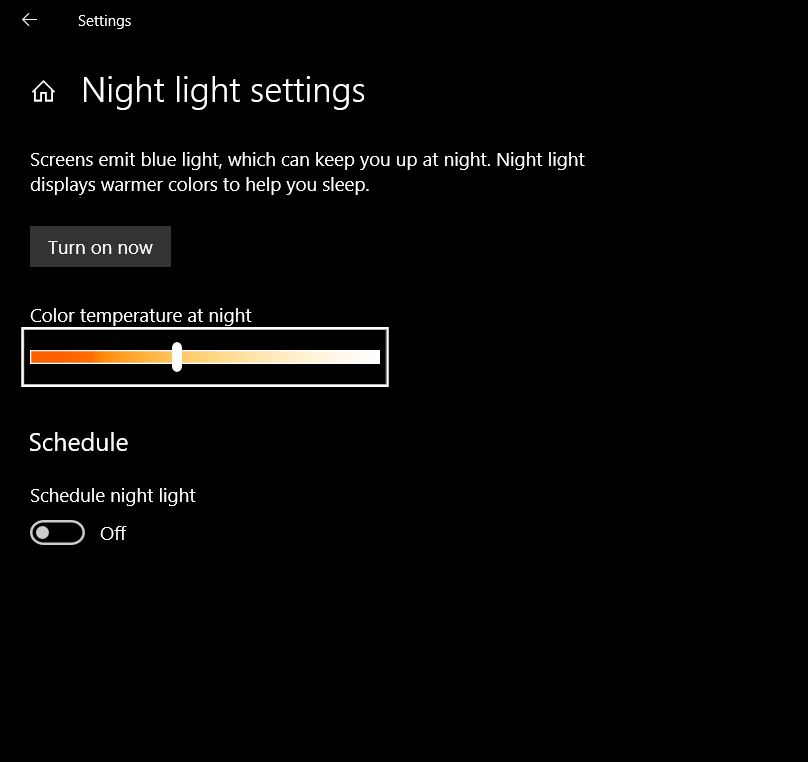The image size is (808, 762).
Task: Click the 'displays warmer colors to help you sleep' line
Action: click(199, 185)
